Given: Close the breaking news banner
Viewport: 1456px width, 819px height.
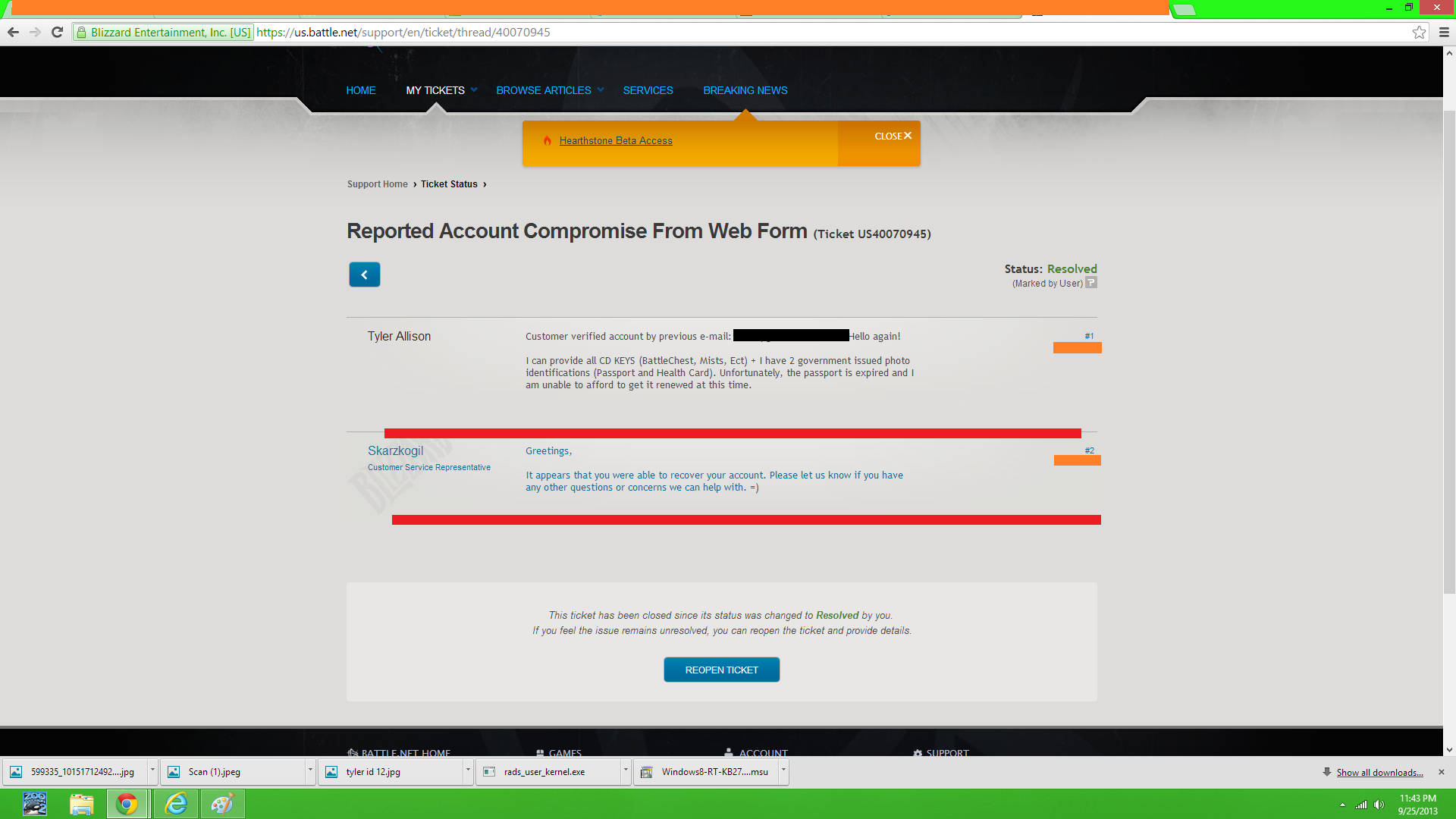Looking at the screenshot, I should tap(893, 136).
